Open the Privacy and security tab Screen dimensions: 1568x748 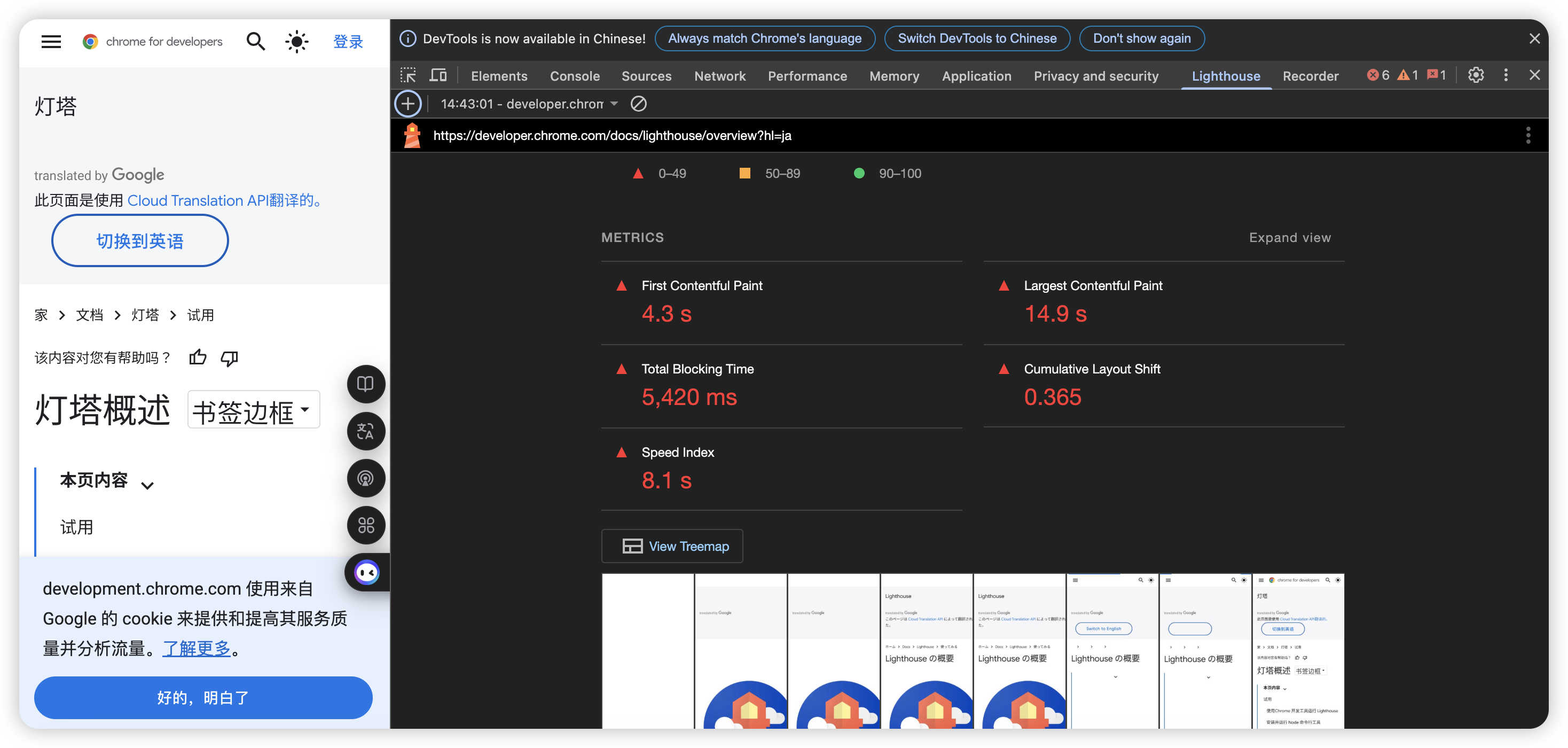click(x=1096, y=76)
